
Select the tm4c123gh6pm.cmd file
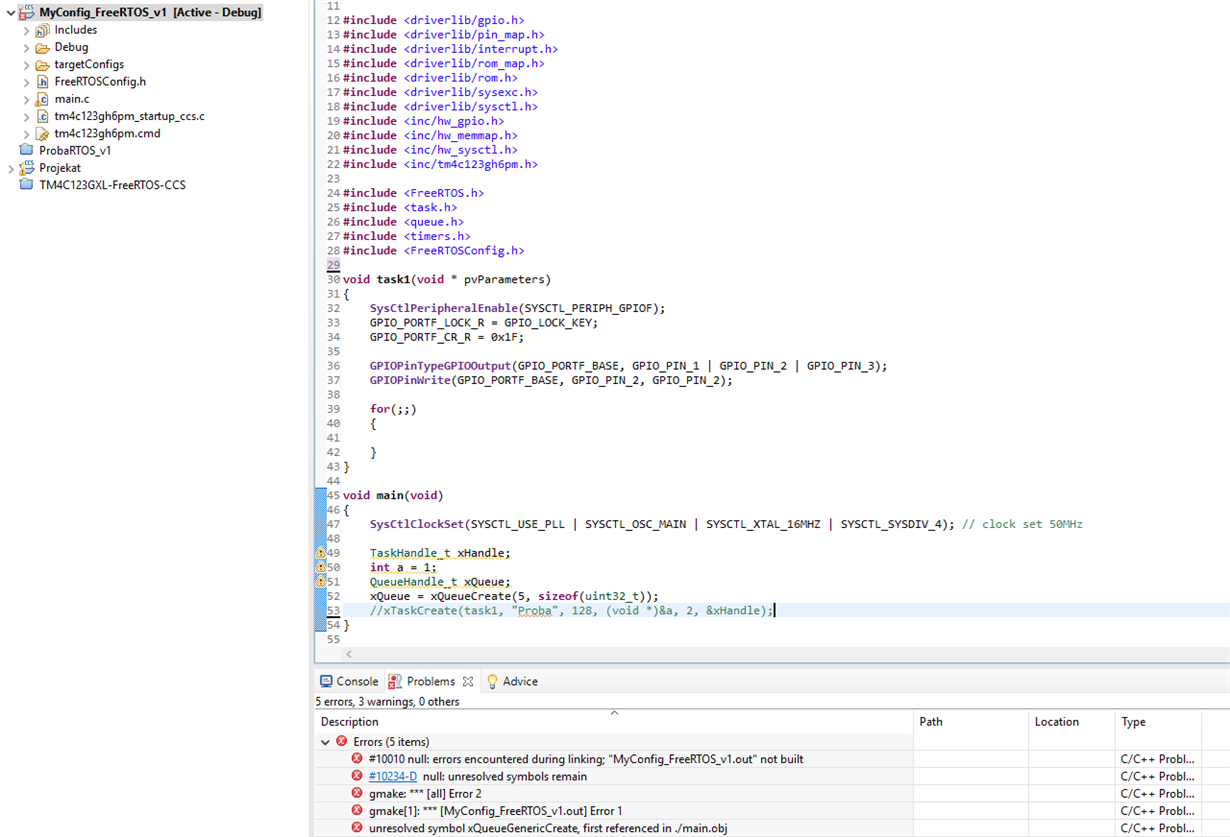click(x=107, y=134)
